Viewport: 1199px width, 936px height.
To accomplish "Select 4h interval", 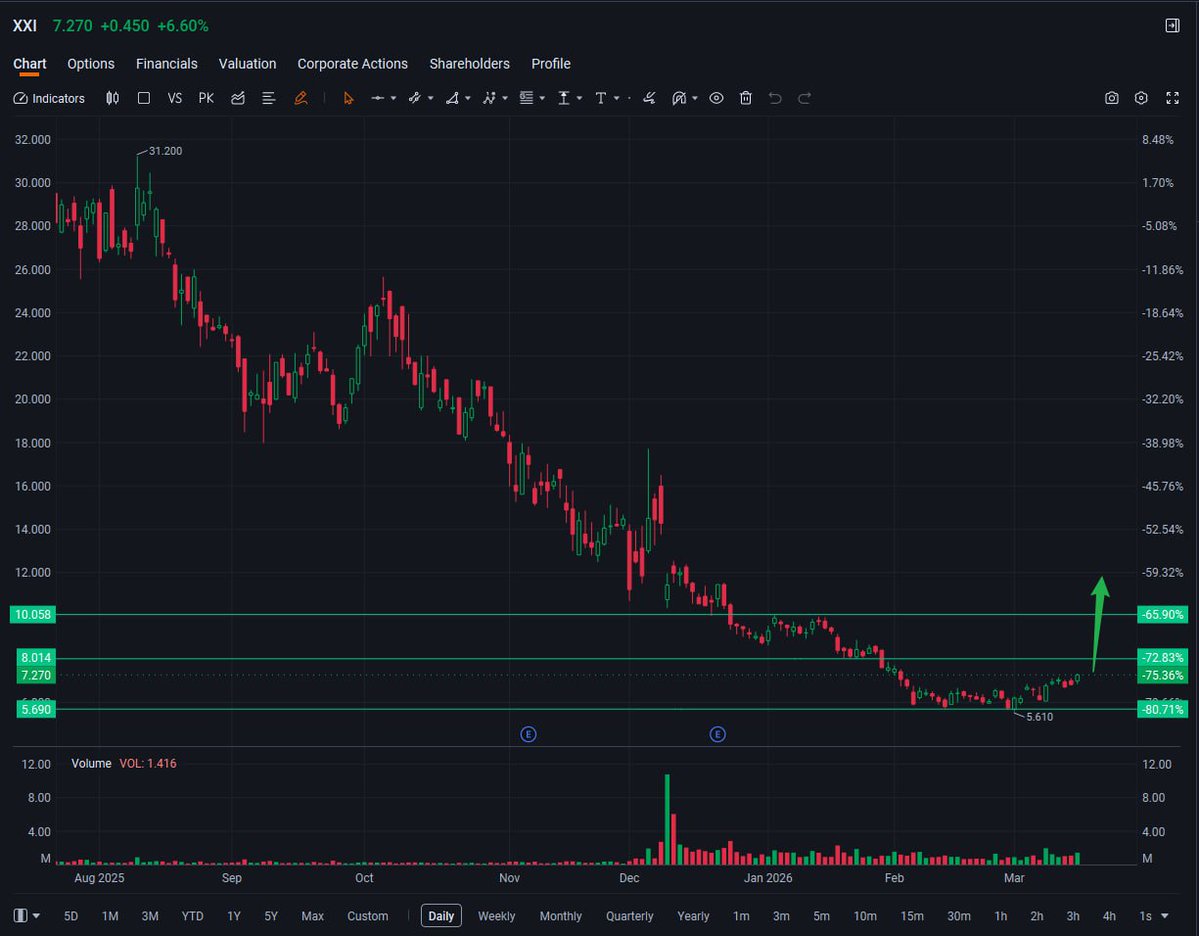I will [x=1109, y=915].
